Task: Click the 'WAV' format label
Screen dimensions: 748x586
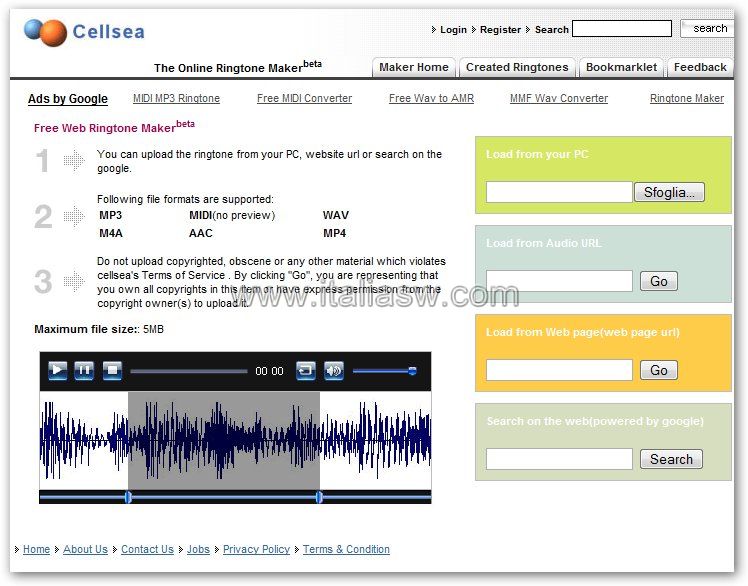Action: (x=336, y=215)
